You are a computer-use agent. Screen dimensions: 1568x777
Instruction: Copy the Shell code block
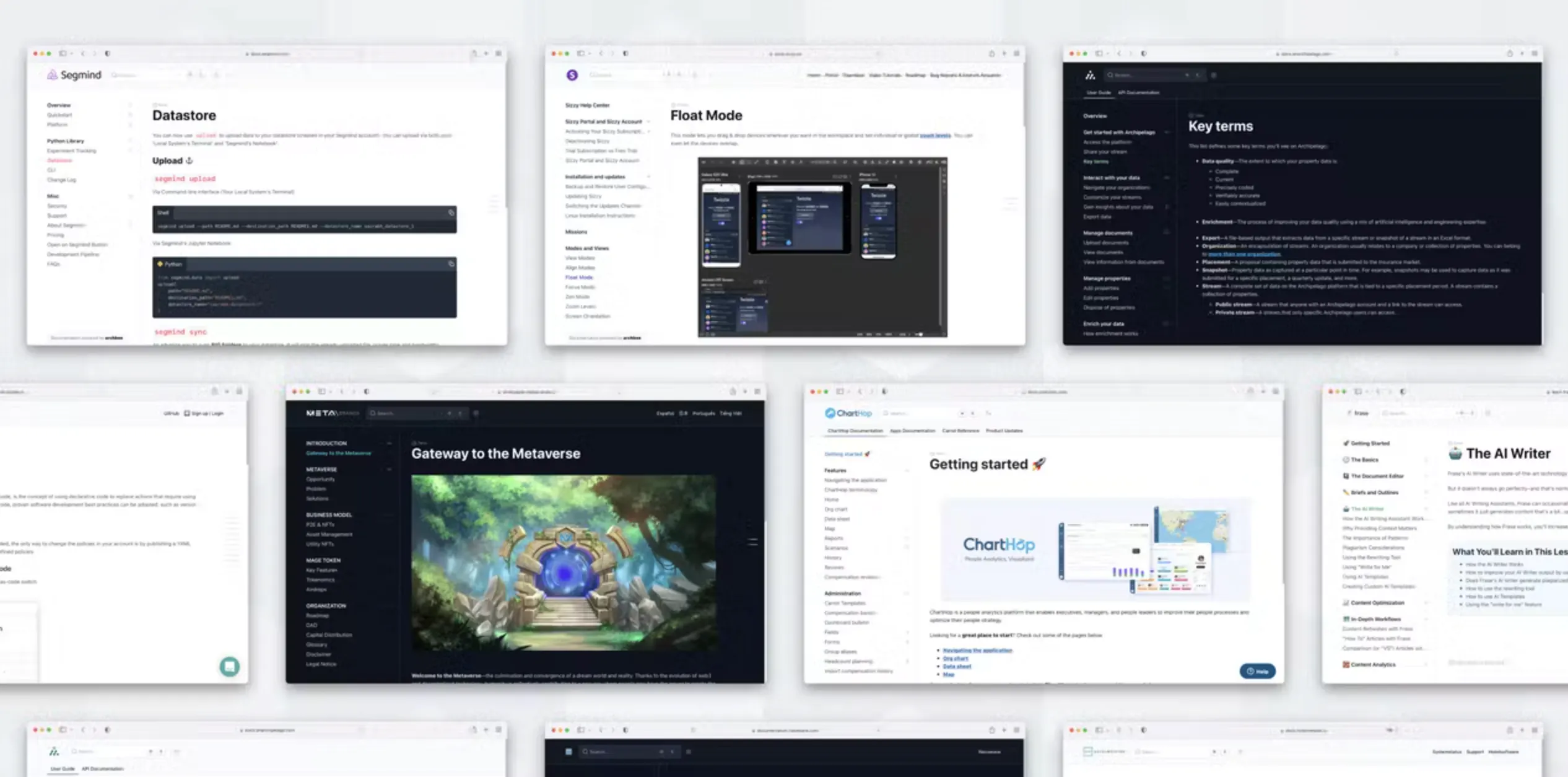pos(451,213)
